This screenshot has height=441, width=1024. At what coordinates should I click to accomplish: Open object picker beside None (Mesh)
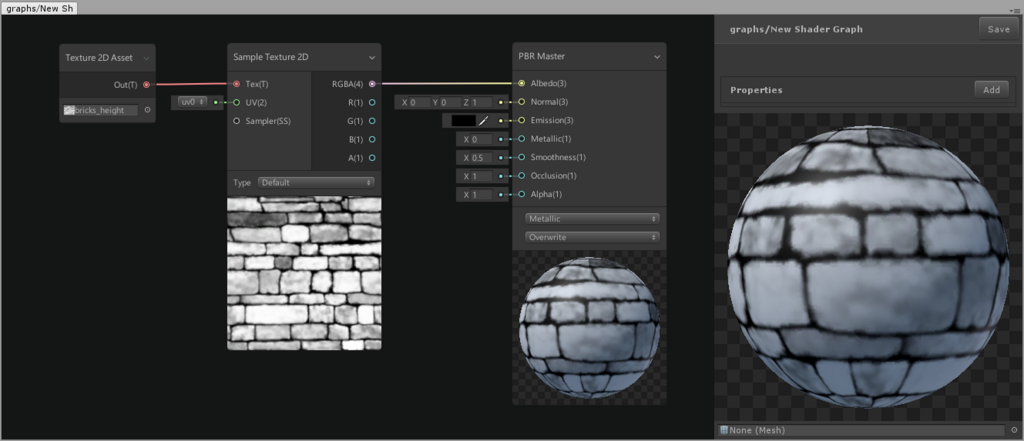[x=1014, y=430]
